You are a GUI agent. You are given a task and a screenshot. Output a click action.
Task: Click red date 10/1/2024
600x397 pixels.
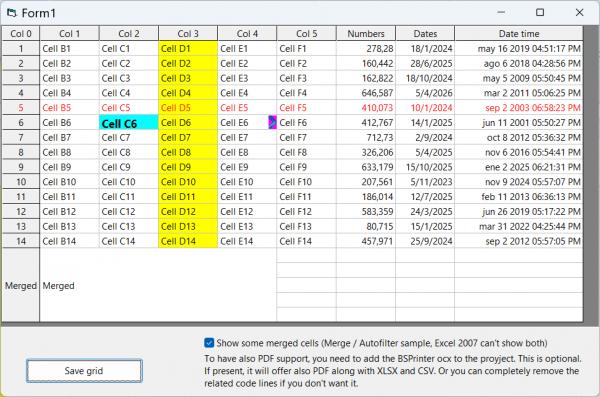pos(425,108)
